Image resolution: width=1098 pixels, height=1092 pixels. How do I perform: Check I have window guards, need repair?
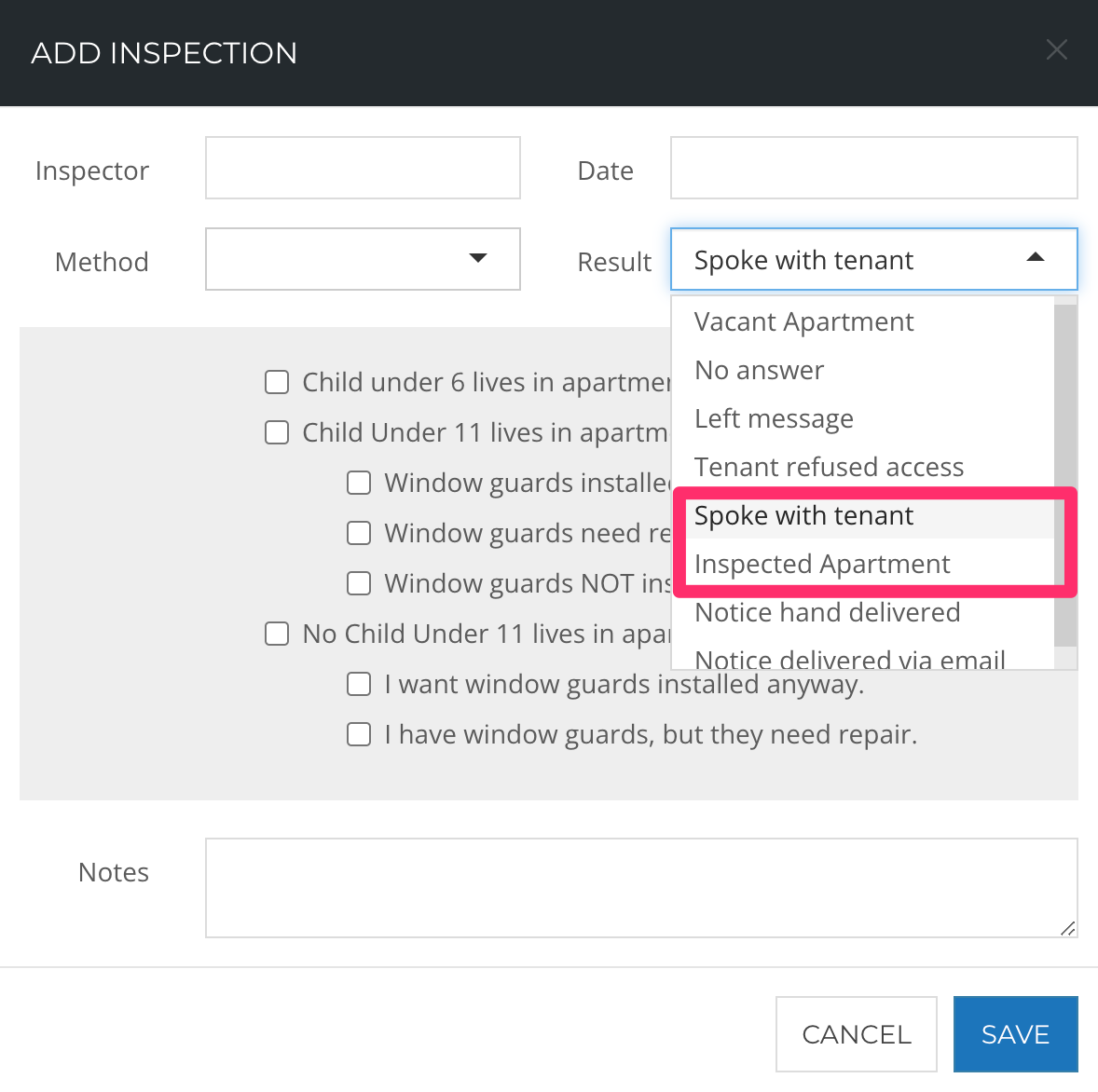coord(359,734)
